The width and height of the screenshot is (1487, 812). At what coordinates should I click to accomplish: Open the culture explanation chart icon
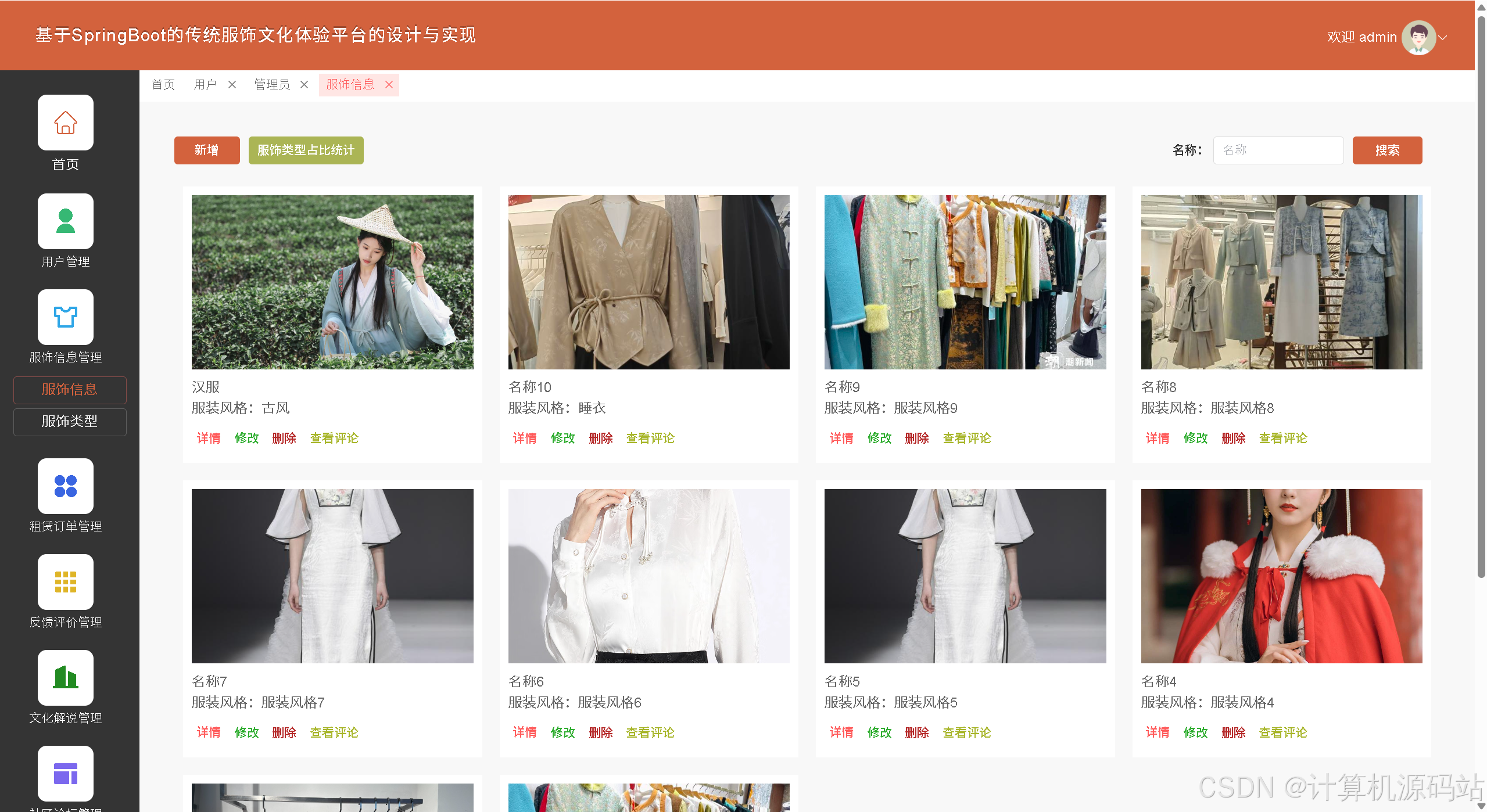tap(65, 678)
